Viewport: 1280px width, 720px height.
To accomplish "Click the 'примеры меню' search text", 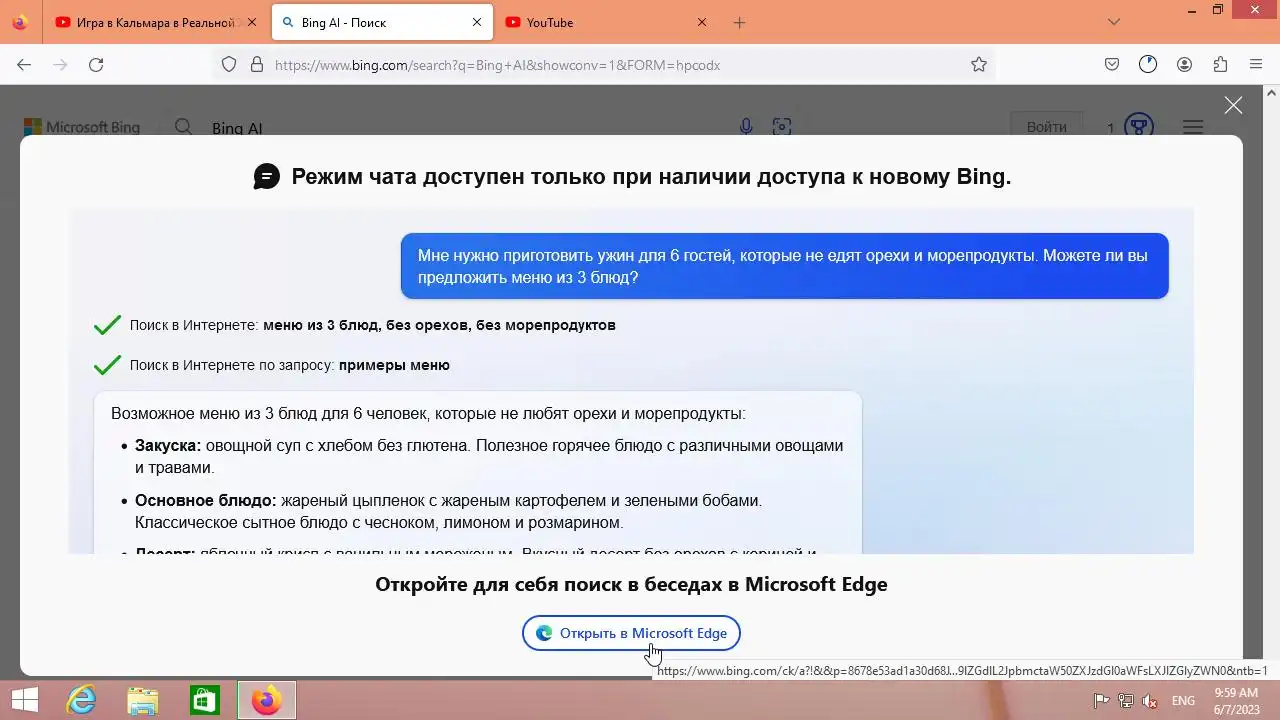I will click(x=394, y=365).
